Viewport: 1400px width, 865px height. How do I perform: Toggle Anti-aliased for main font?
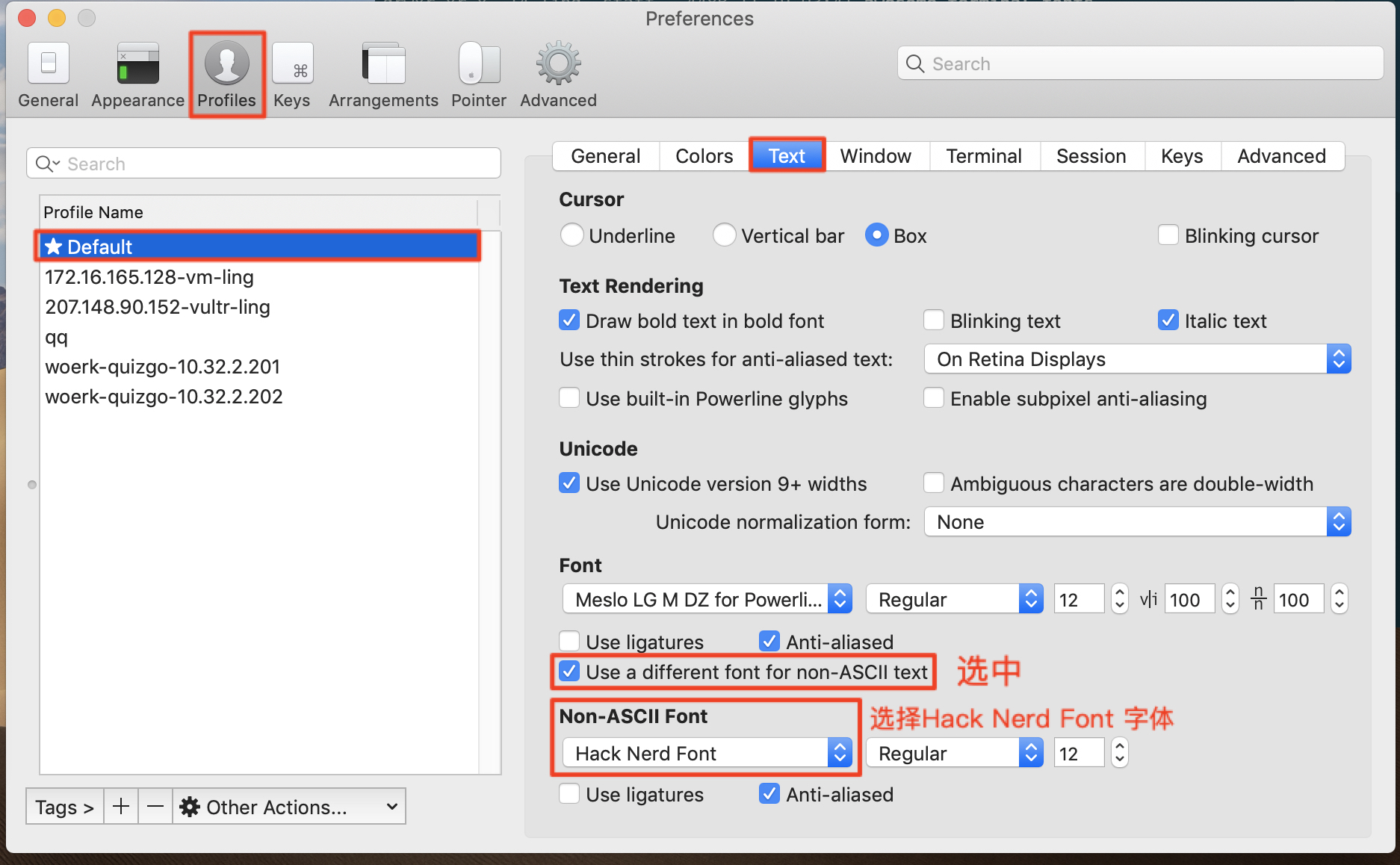click(769, 642)
